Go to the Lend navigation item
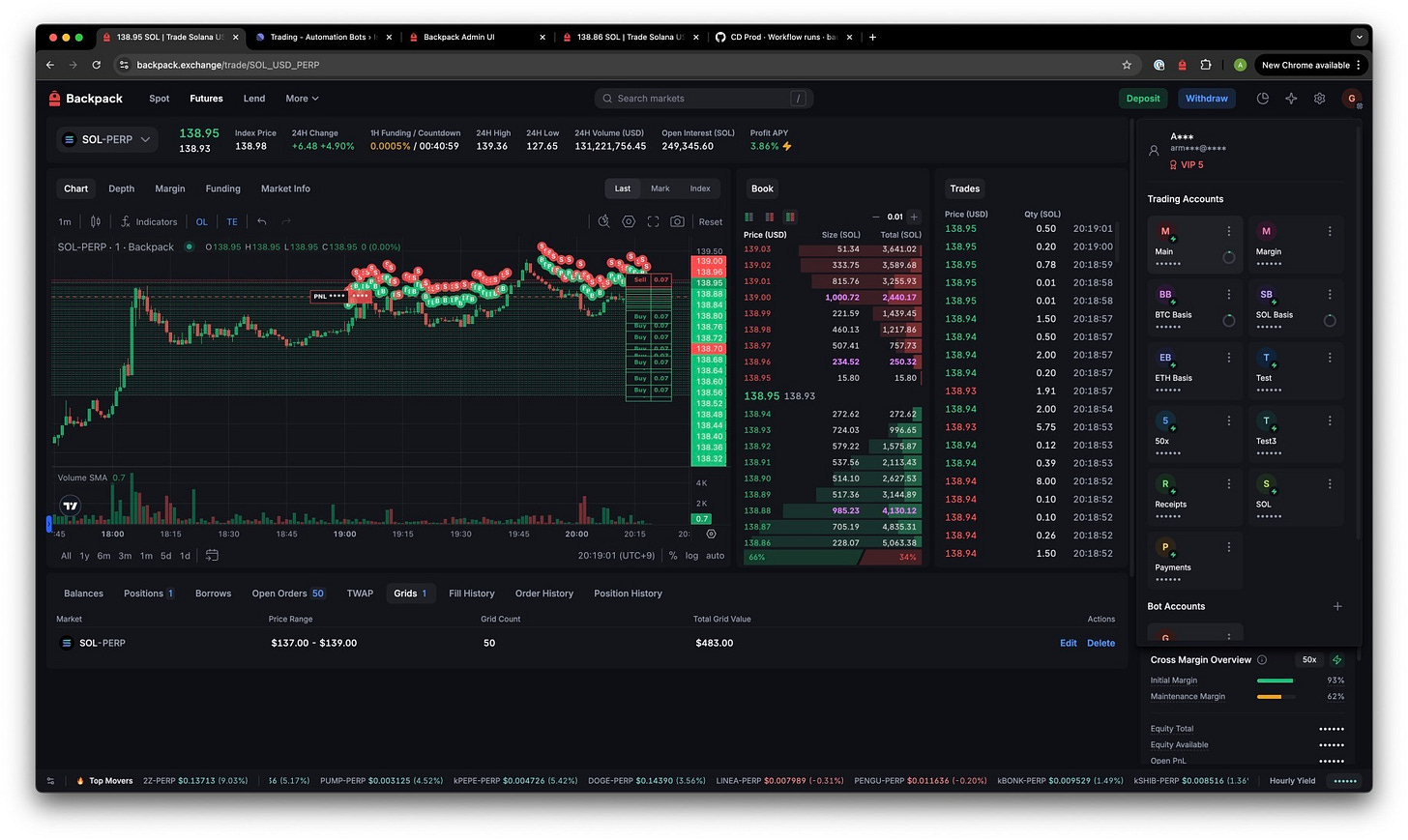This screenshot has width=1408, height=840. click(254, 99)
